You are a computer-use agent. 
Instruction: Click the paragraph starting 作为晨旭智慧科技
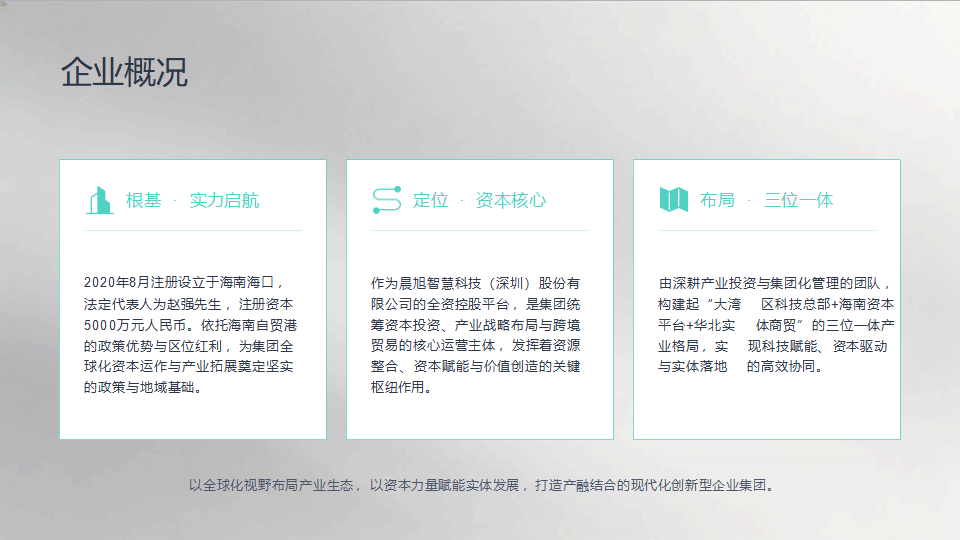click(476, 335)
